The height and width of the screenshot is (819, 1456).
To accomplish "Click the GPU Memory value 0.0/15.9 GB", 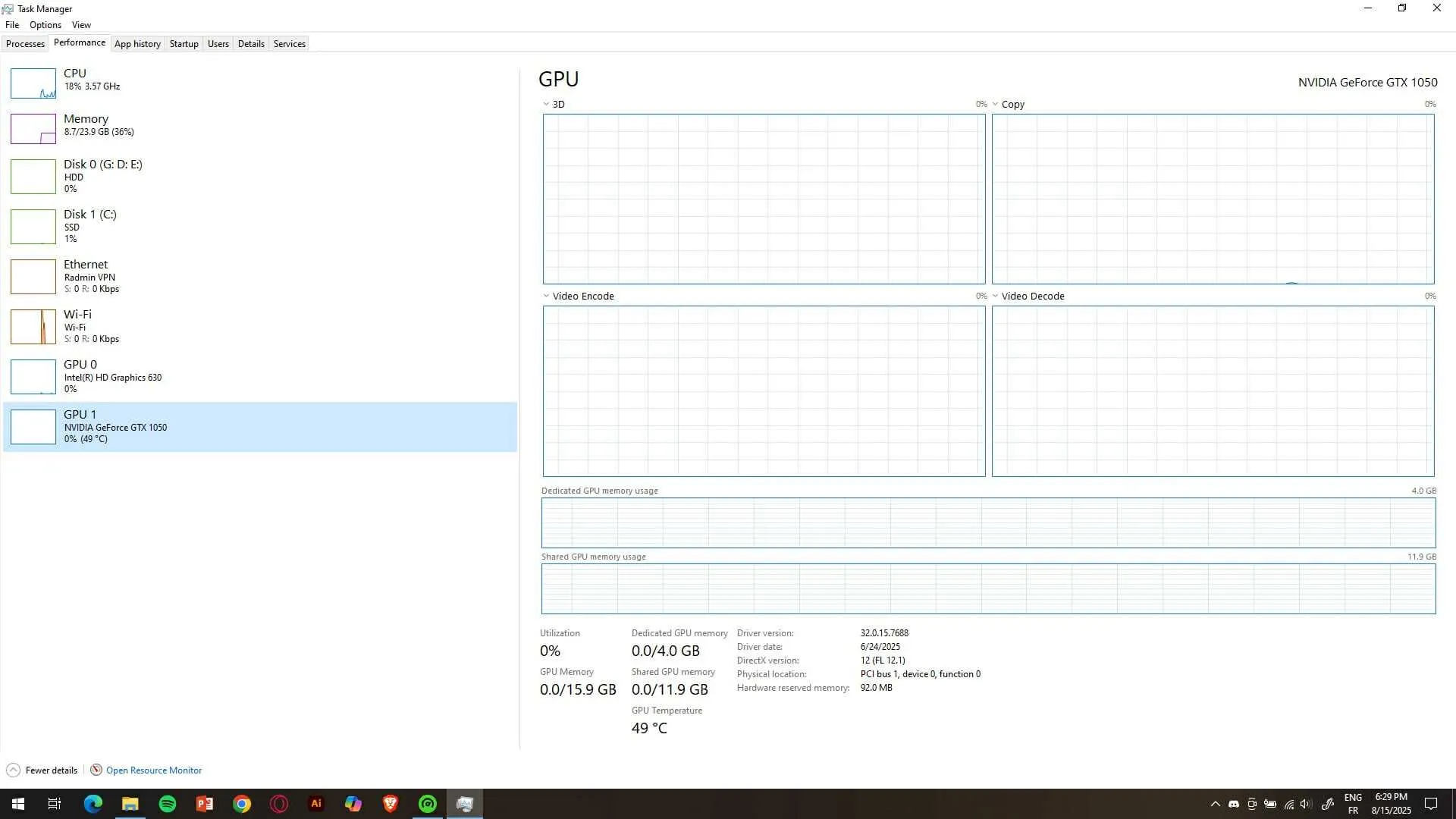I will 578,690.
